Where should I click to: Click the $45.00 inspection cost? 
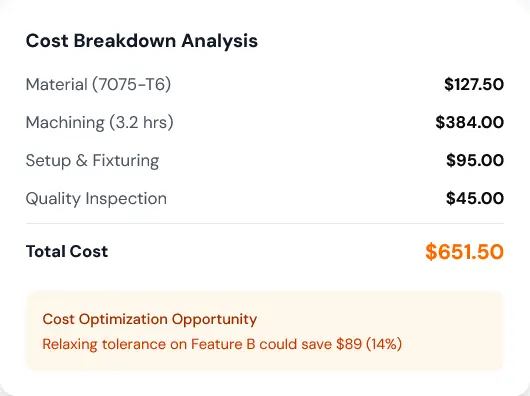475,198
